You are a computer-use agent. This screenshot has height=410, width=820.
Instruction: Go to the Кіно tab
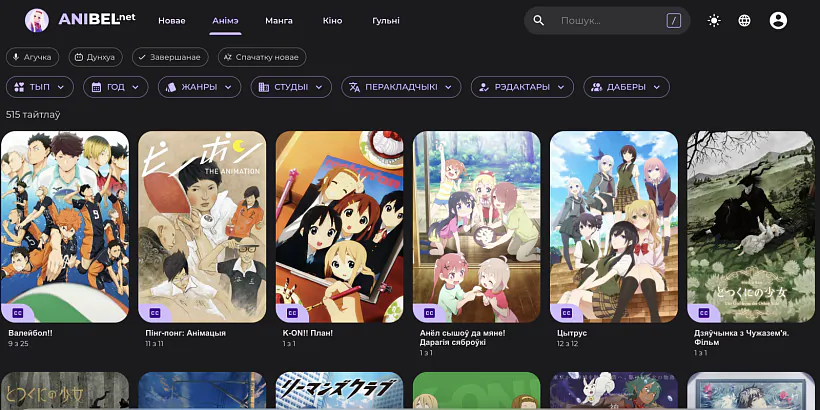click(x=332, y=20)
